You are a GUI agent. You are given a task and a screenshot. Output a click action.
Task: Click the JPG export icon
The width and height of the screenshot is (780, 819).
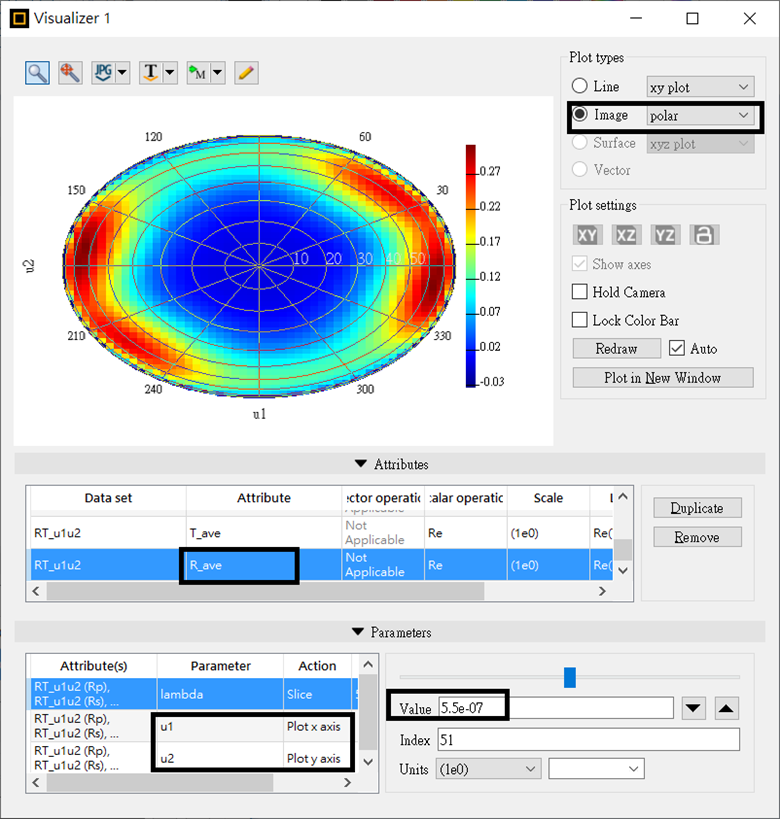tap(103, 73)
